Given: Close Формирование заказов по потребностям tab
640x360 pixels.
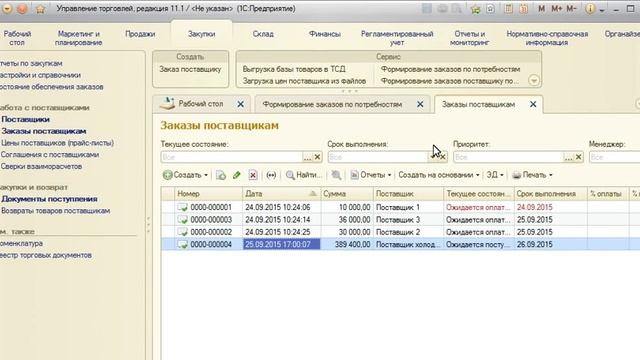Looking at the screenshot, I should coord(420,104).
